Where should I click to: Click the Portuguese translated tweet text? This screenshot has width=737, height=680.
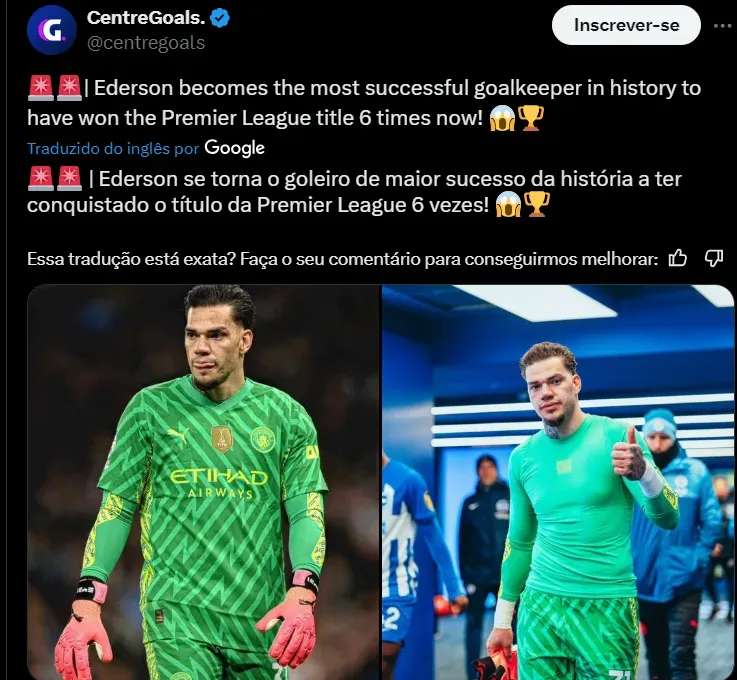pyautogui.click(x=355, y=192)
